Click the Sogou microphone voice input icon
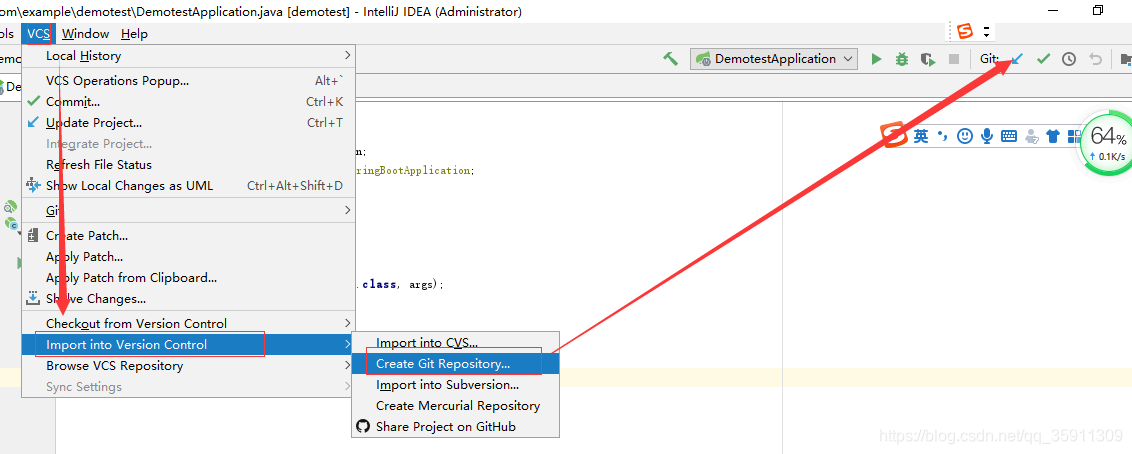The width and height of the screenshot is (1132, 454). tap(986, 136)
